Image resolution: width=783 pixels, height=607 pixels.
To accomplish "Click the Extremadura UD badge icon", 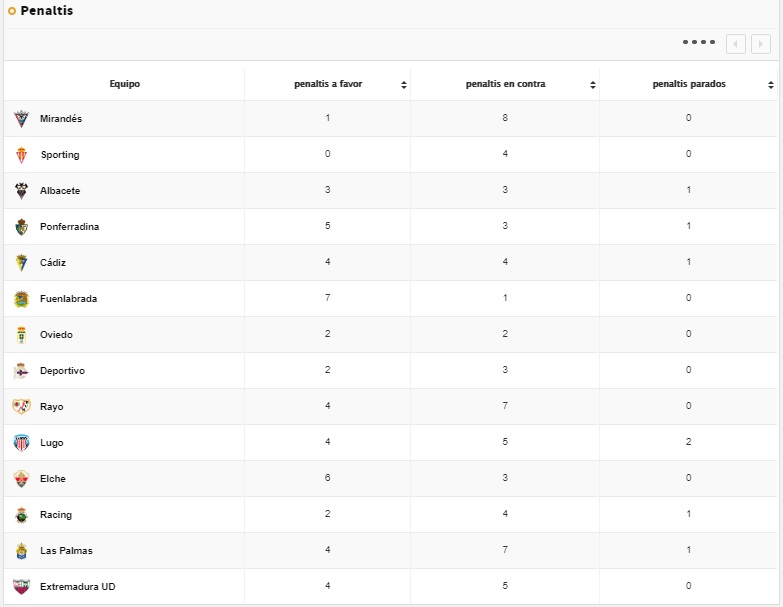I will click(22, 587).
